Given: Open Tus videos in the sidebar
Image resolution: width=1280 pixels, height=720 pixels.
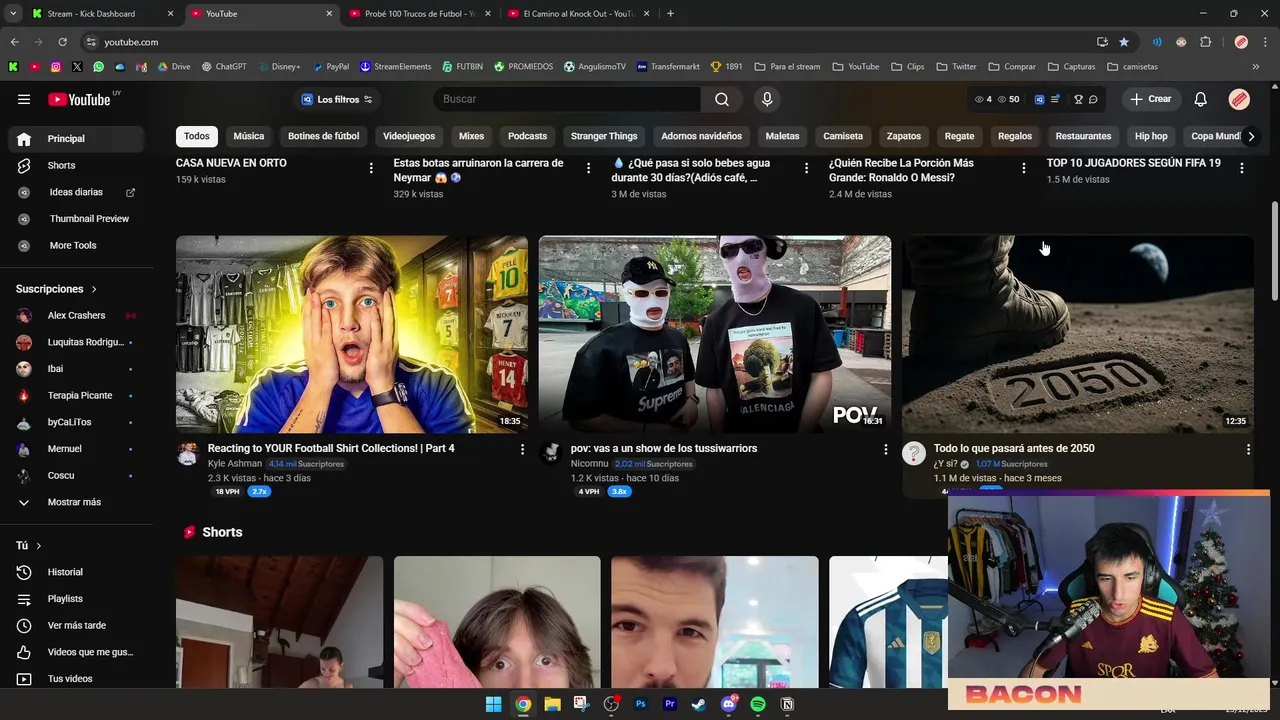Looking at the screenshot, I should 76,678.
